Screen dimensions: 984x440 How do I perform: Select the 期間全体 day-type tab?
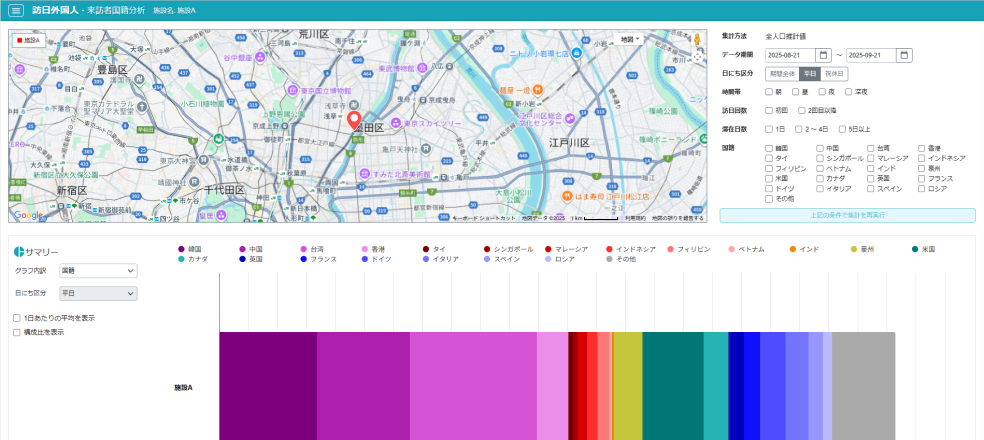(781, 73)
